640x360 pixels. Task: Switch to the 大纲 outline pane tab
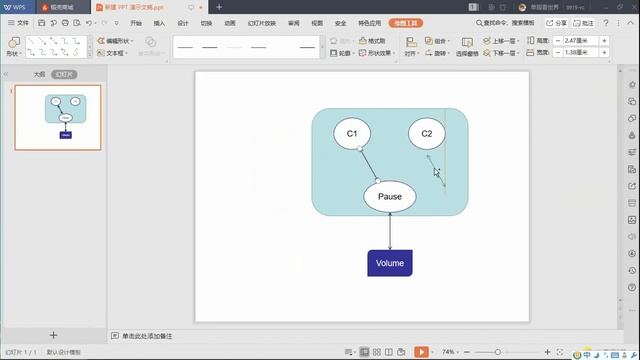click(x=39, y=74)
